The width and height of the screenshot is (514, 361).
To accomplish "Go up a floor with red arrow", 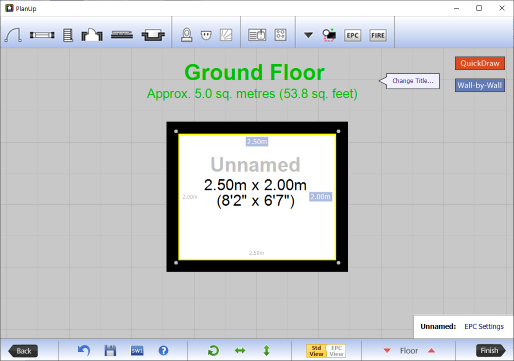I will click(x=431, y=350).
